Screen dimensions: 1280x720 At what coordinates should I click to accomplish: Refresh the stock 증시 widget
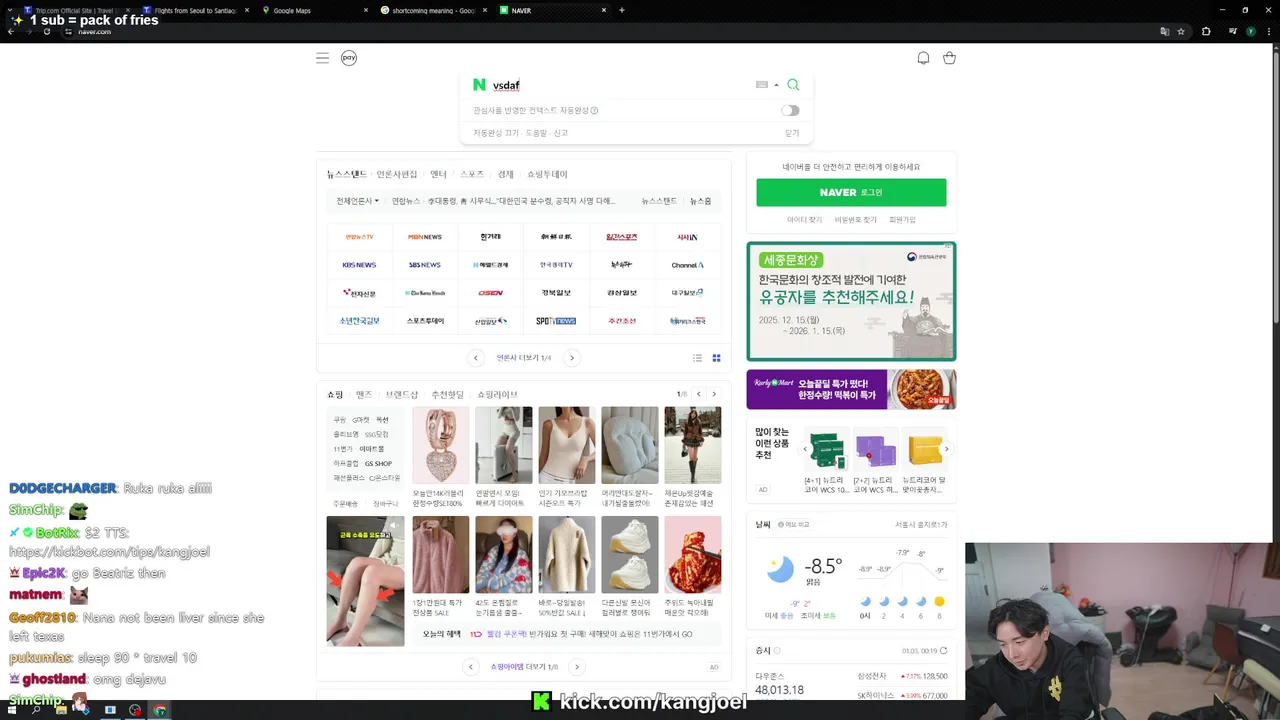pyautogui.click(x=943, y=651)
